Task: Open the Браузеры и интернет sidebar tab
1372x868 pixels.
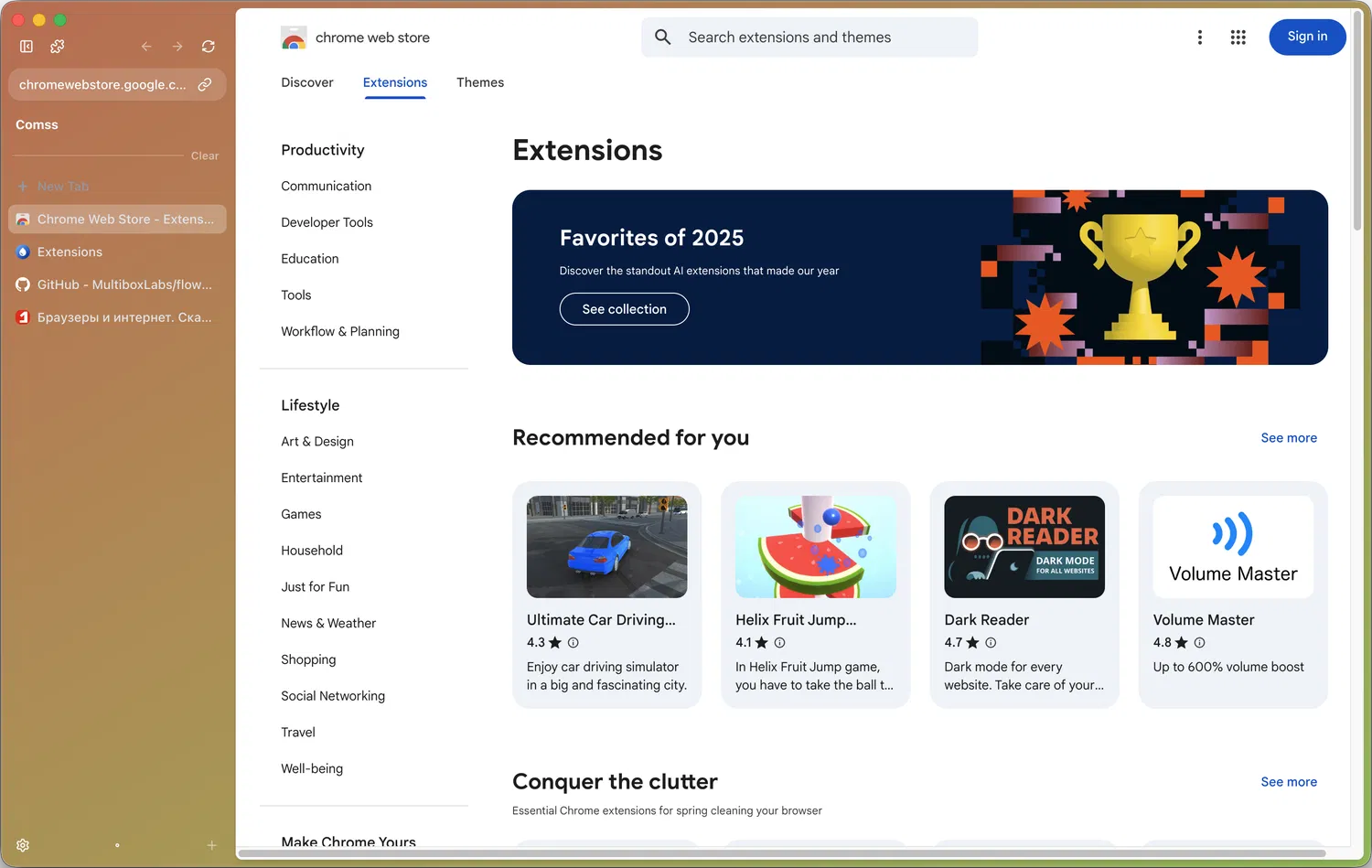Action: coord(117,317)
